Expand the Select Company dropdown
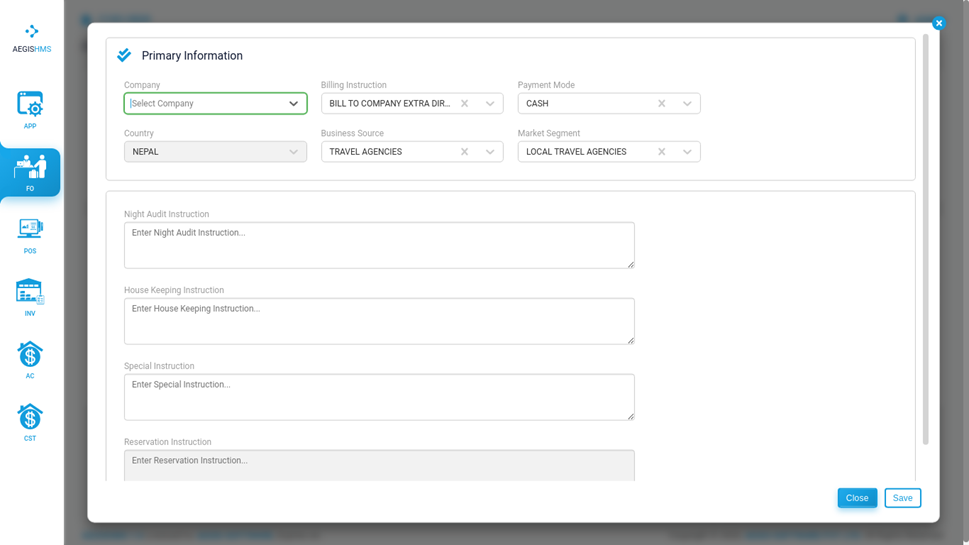Viewport: 969px width, 545px height. pos(215,103)
